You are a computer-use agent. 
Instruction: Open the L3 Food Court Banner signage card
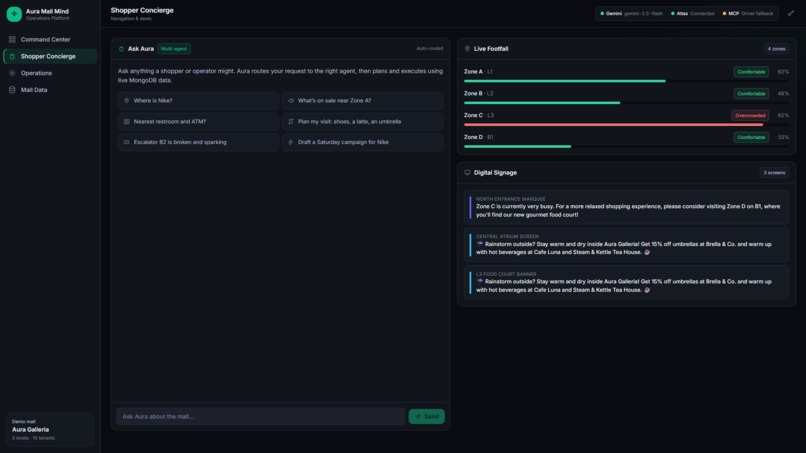[626, 282]
